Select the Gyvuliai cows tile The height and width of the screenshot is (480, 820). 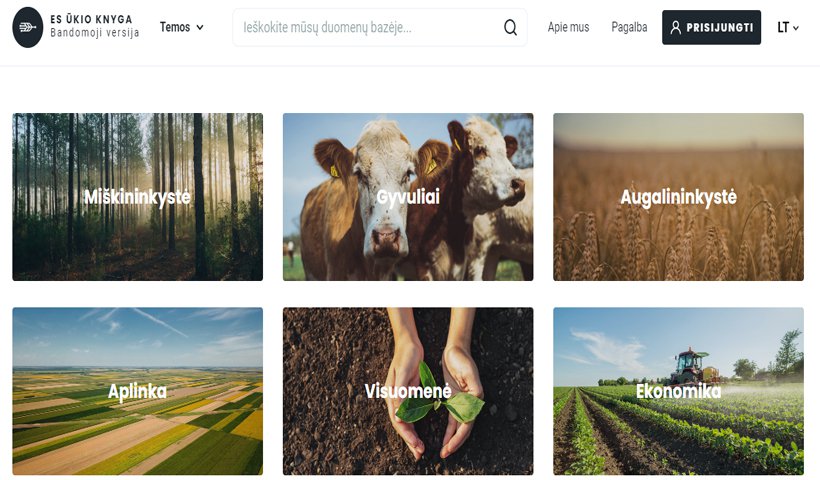pyautogui.click(x=408, y=197)
